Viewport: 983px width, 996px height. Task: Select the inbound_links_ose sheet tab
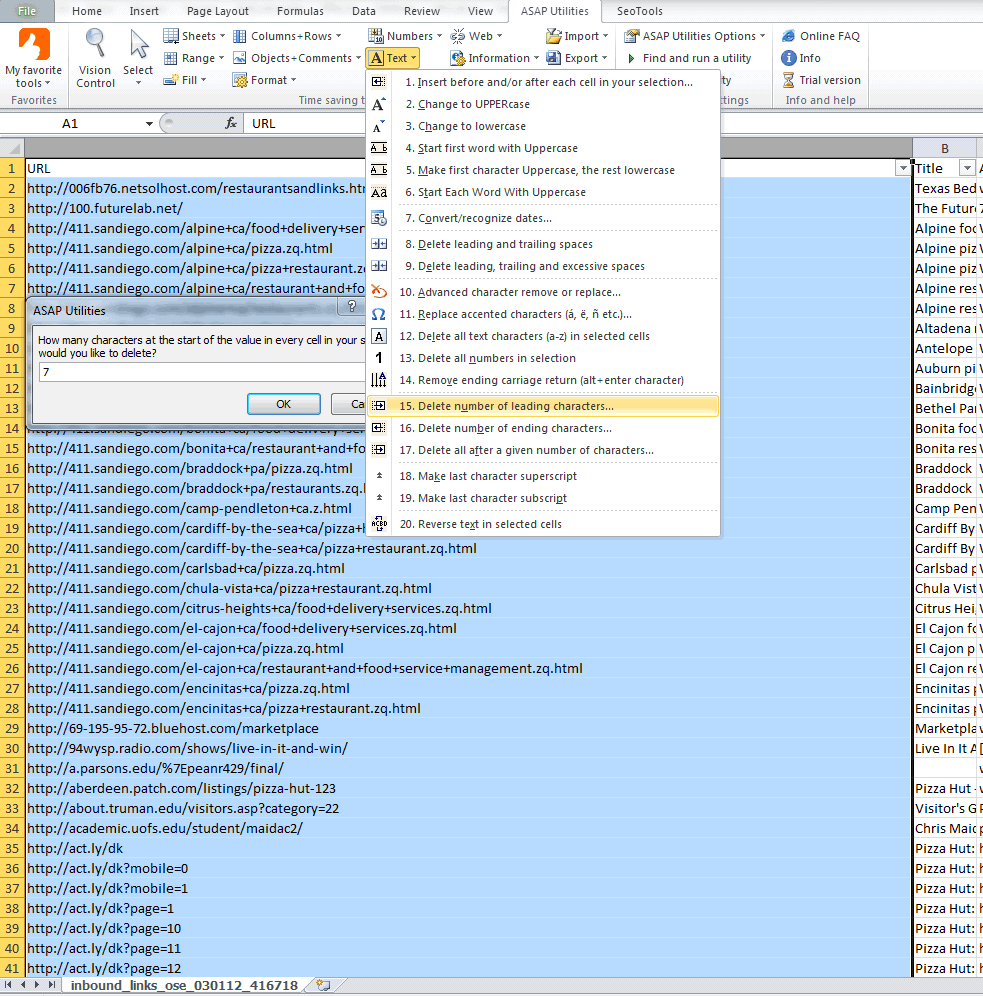184,985
